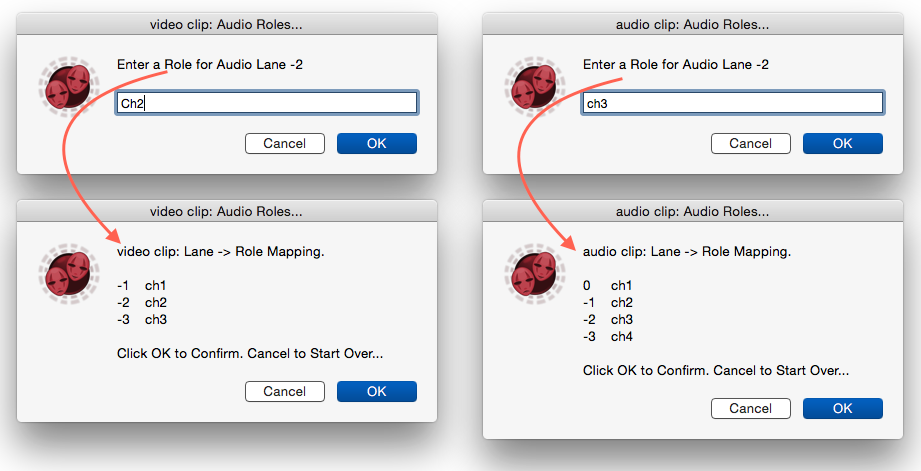Viewport: 921px width, 471px height.
Task: Confirm OK in audio clip Lane Role Mapping dialog
Action: point(843,408)
